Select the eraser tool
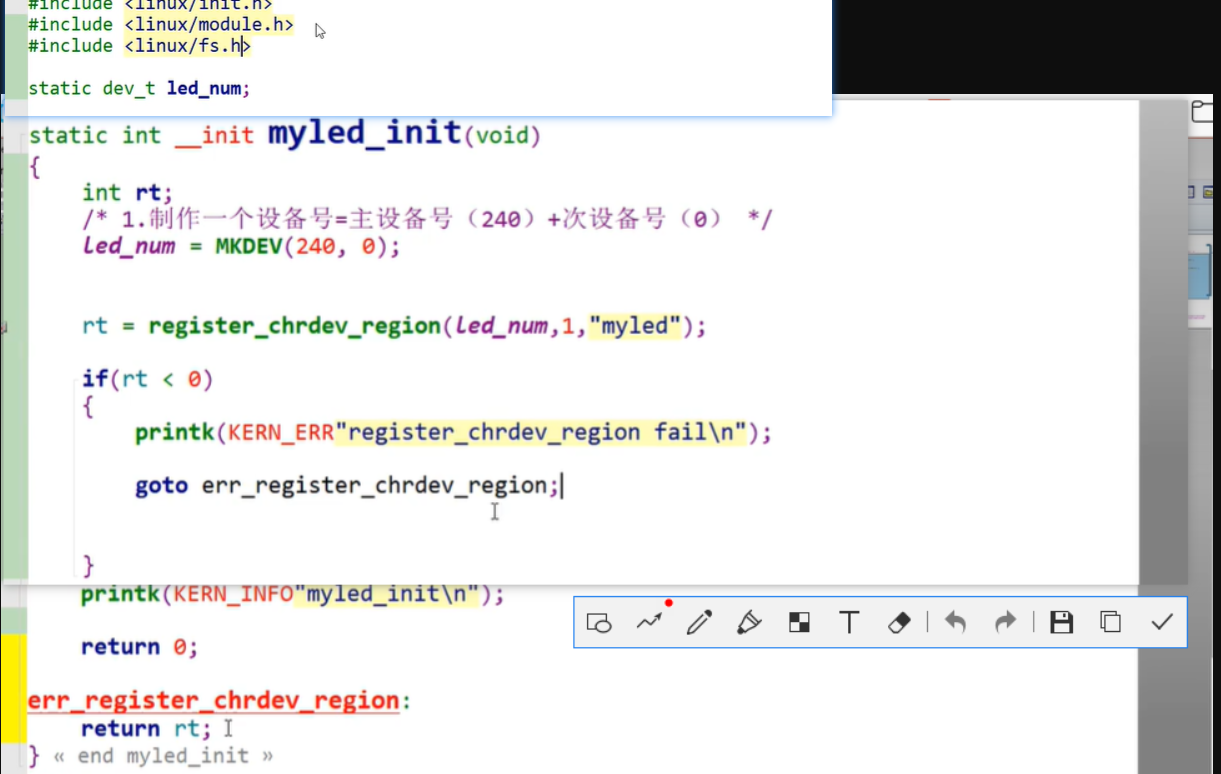1221x774 pixels. coord(899,623)
